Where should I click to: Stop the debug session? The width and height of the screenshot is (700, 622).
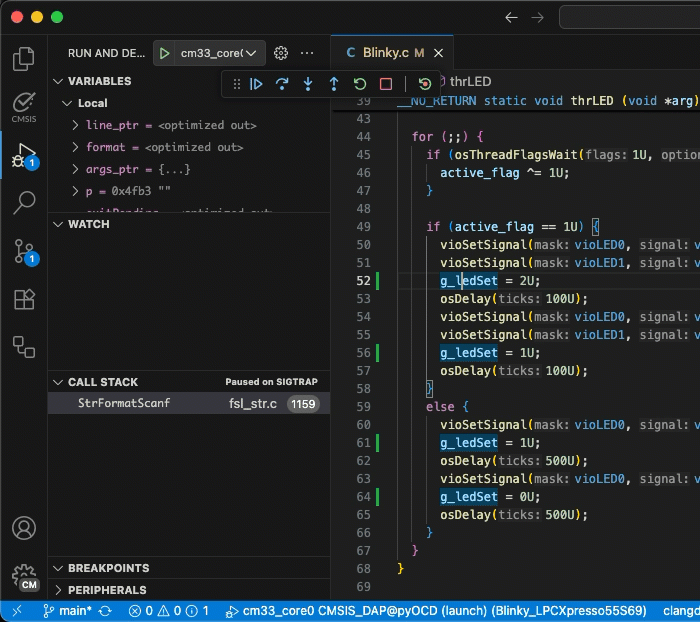point(386,84)
